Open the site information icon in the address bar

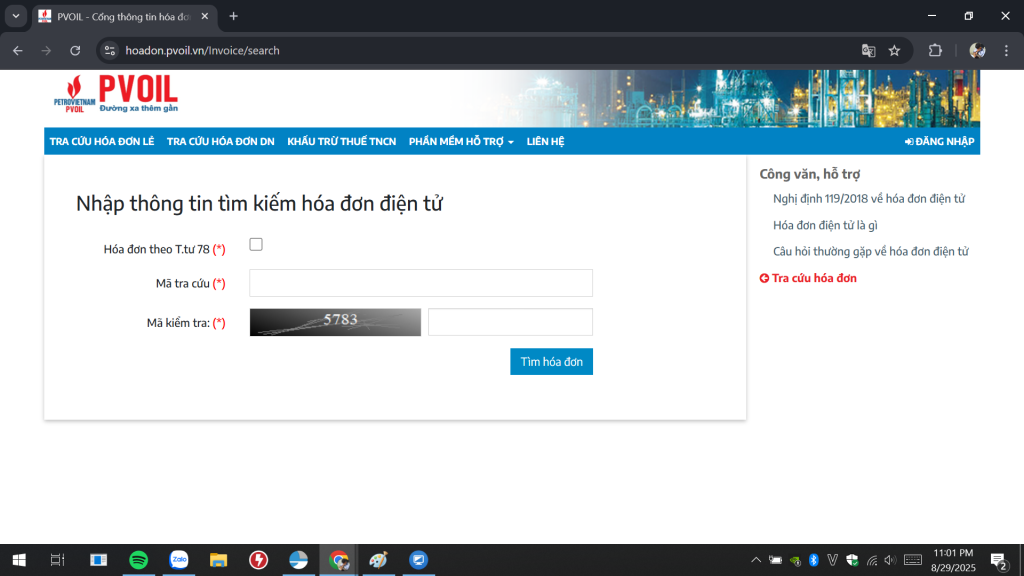coord(110,50)
